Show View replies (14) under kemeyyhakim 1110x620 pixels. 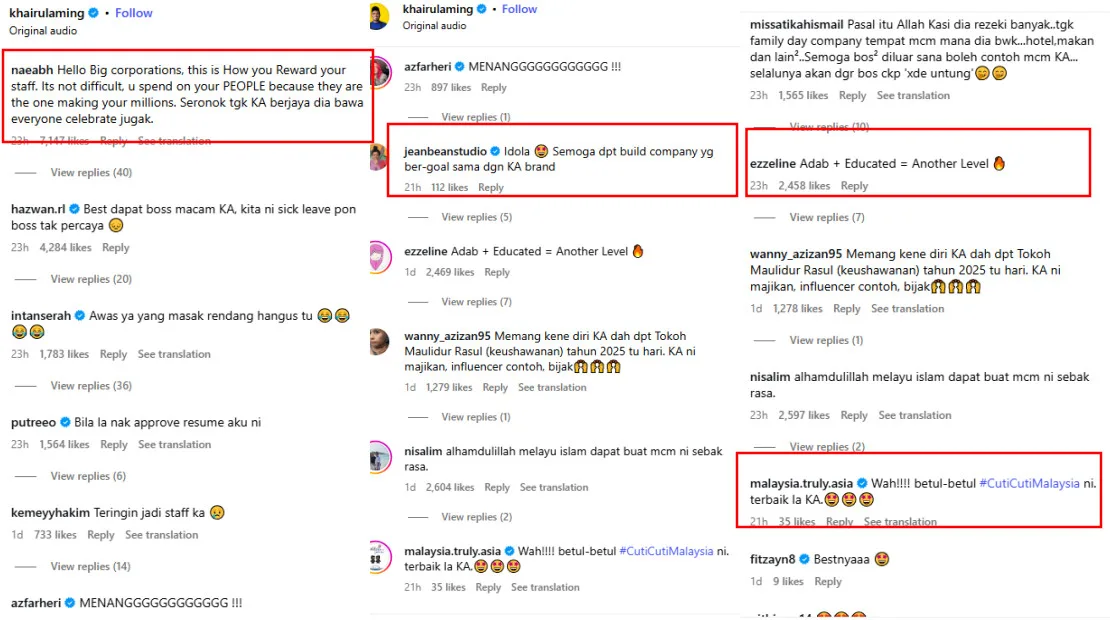click(91, 567)
